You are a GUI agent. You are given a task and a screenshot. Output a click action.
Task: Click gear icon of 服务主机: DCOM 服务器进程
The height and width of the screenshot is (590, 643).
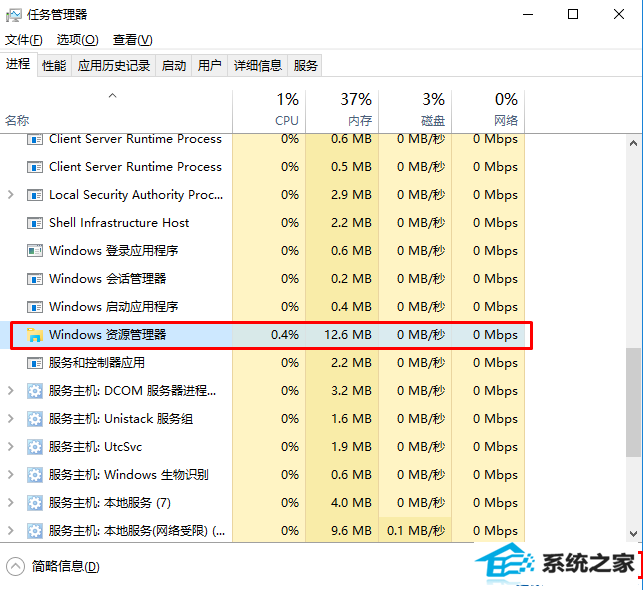point(35,391)
